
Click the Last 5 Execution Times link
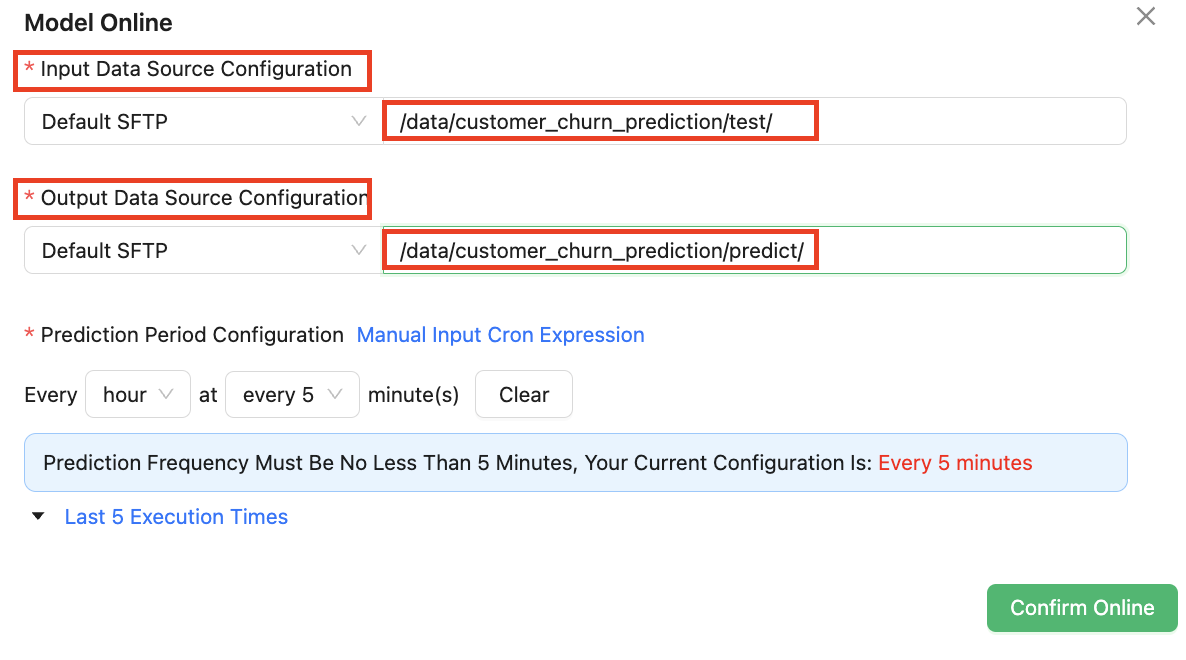pyautogui.click(x=176, y=517)
